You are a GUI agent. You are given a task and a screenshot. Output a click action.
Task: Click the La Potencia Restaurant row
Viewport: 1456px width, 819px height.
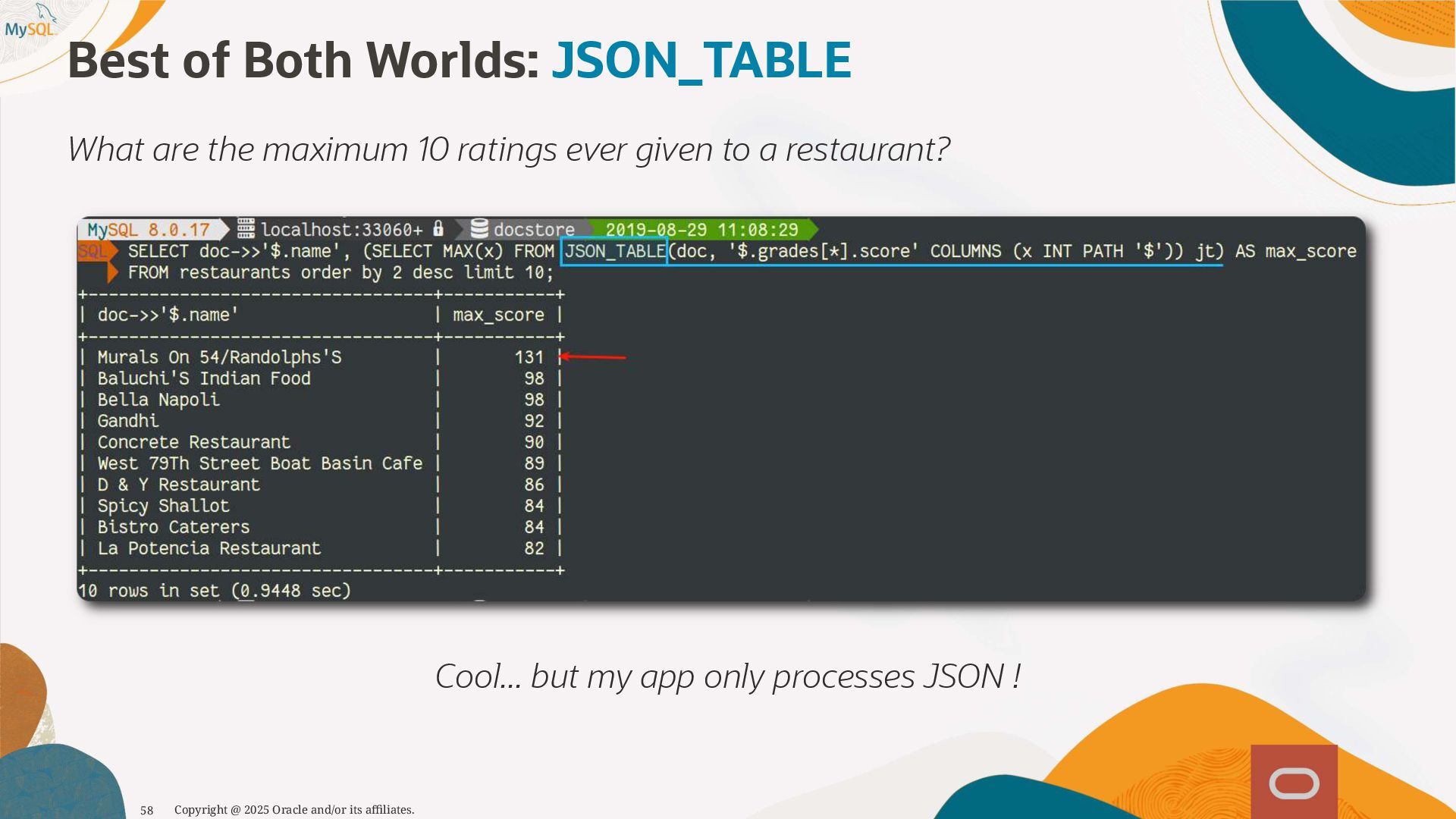click(209, 548)
